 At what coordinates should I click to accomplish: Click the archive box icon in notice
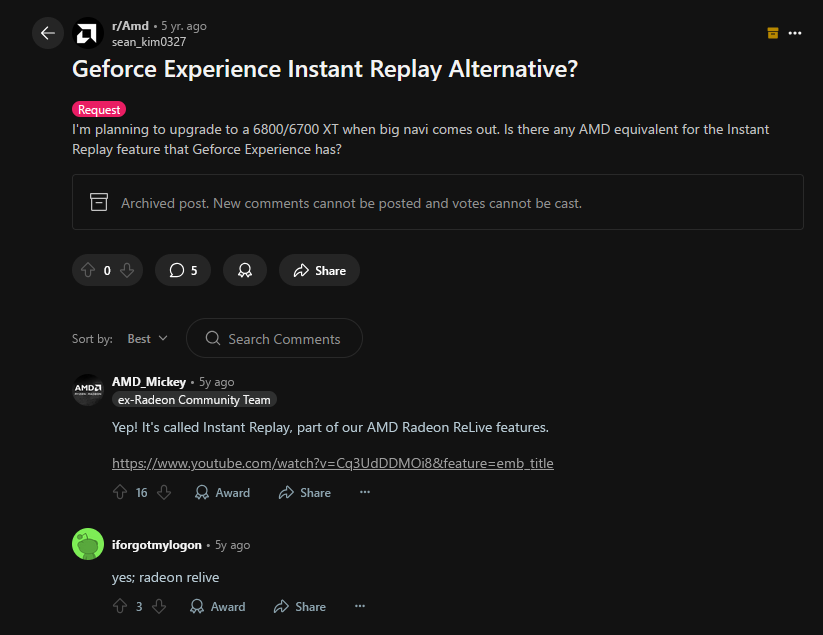tap(99, 202)
